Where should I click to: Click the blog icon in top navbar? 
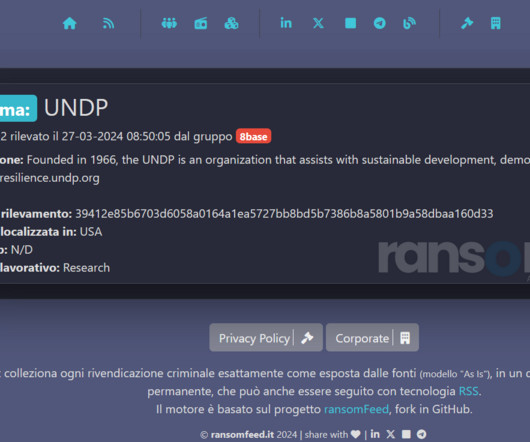[409, 24]
